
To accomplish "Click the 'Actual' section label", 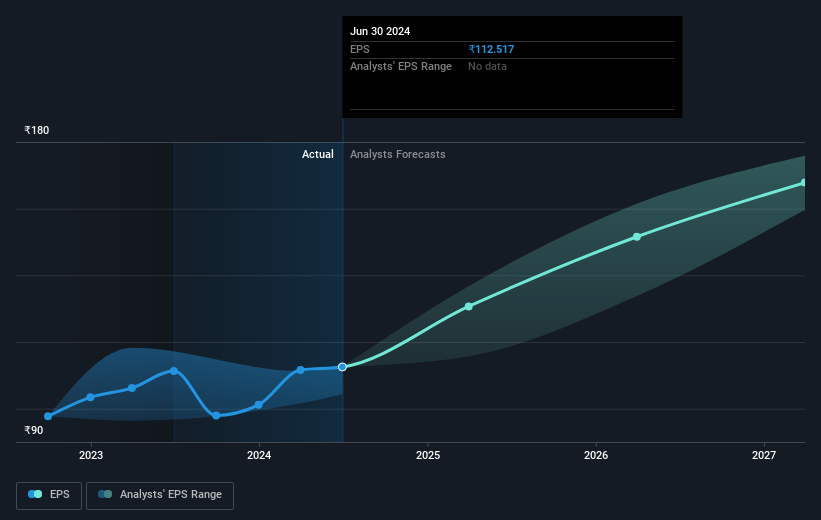I will [317, 154].
